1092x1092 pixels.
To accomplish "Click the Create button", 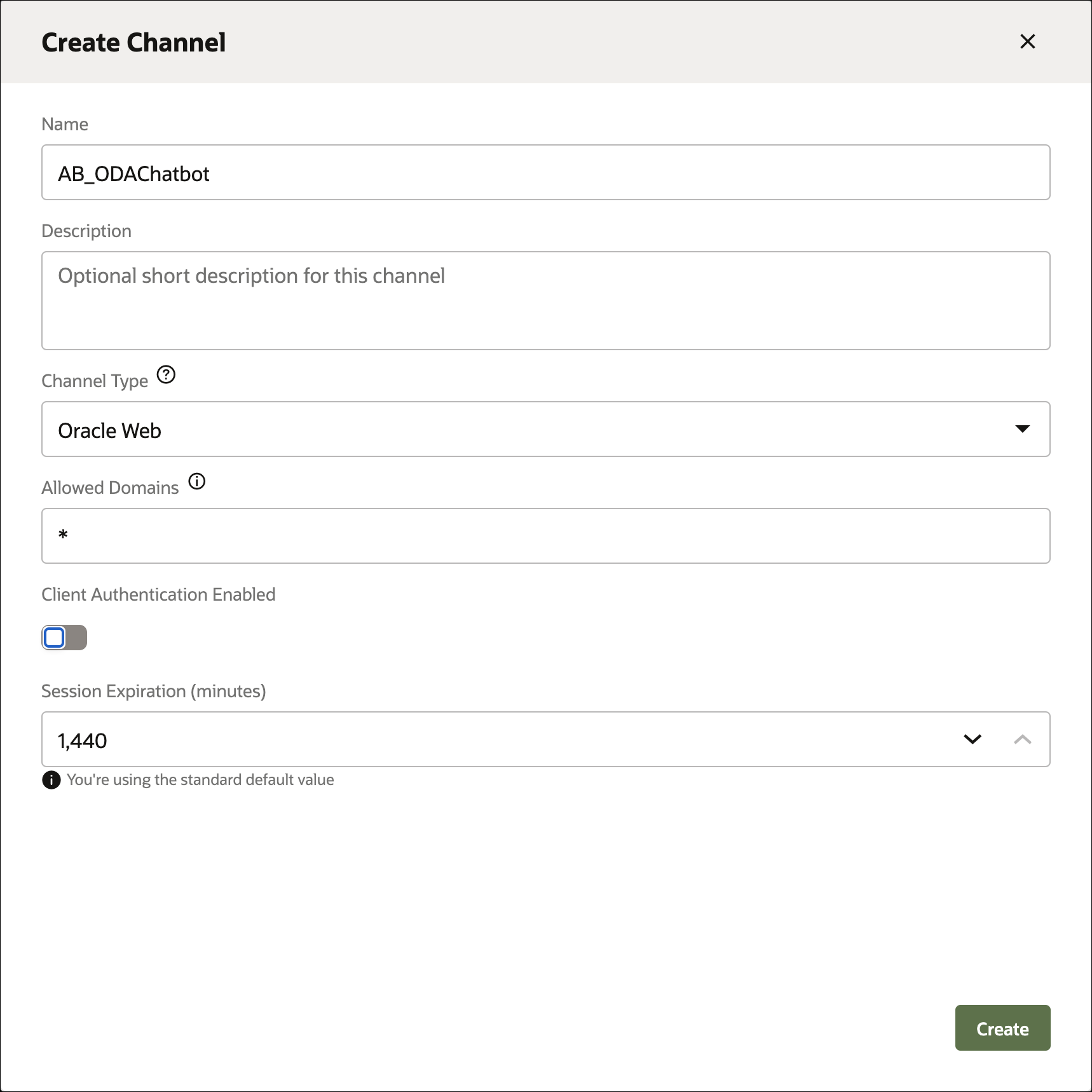I will click(x=1002, y=1028).
